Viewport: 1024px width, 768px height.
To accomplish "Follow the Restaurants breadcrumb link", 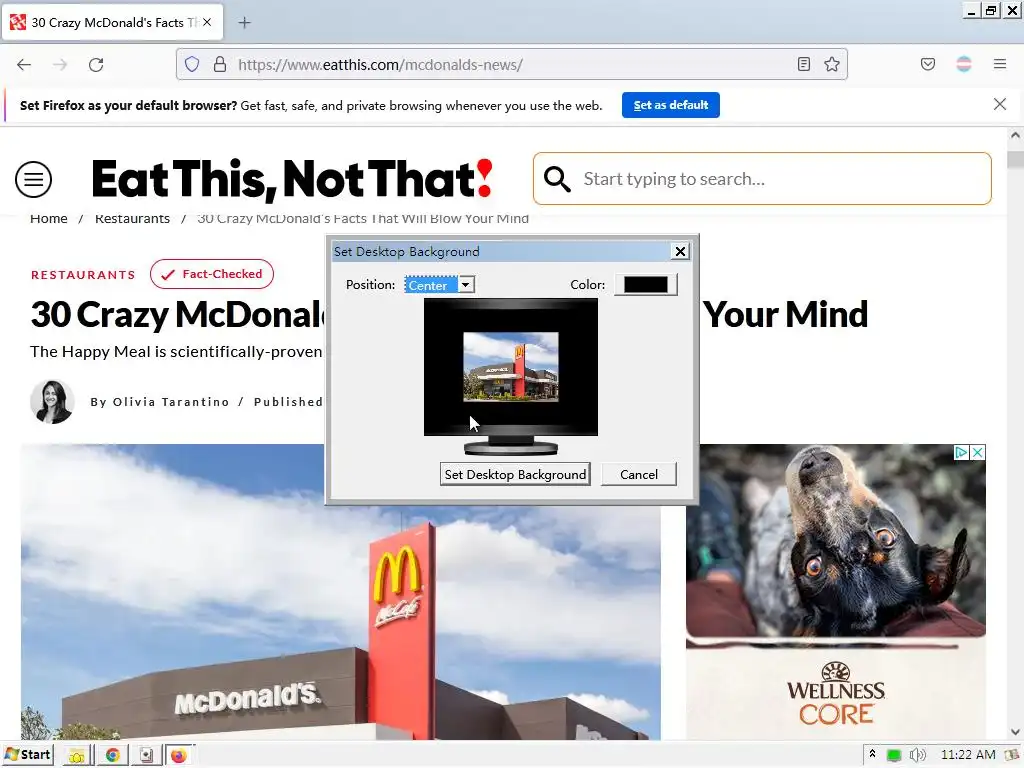I will tap(132, 219).
